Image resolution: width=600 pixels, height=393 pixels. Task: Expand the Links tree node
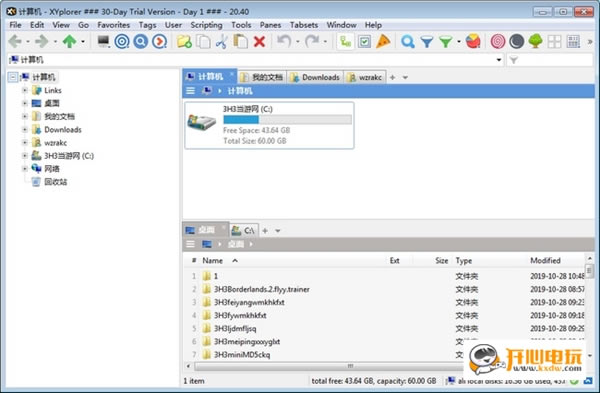24,90
